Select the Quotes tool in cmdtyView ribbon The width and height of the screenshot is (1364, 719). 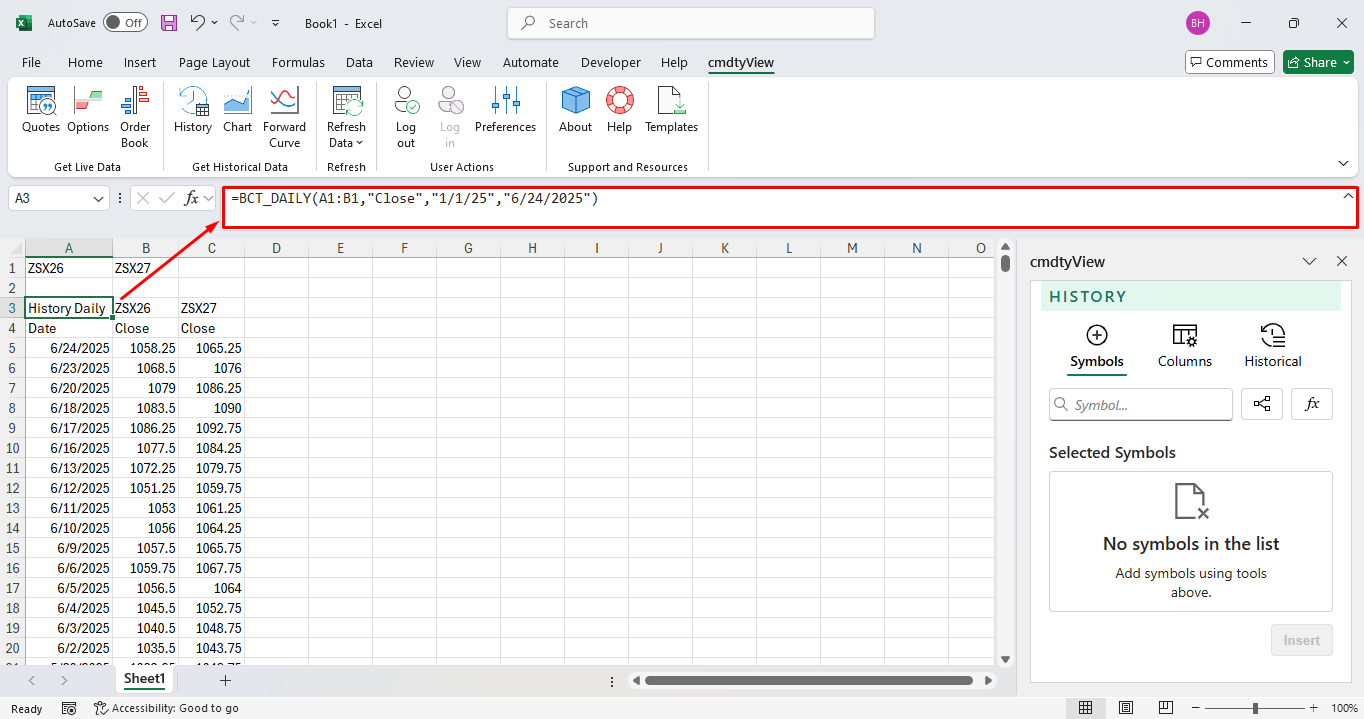coord(40,110)
